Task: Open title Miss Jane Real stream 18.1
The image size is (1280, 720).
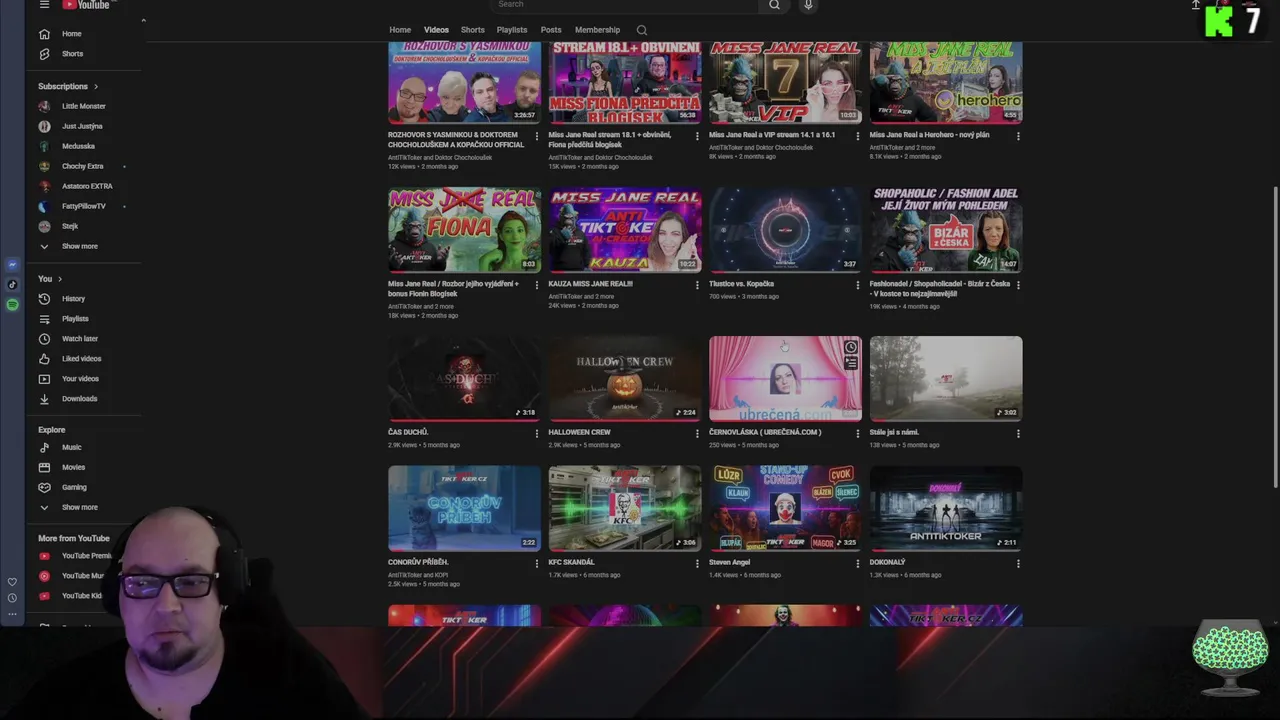Action: [x=610, y=139]
